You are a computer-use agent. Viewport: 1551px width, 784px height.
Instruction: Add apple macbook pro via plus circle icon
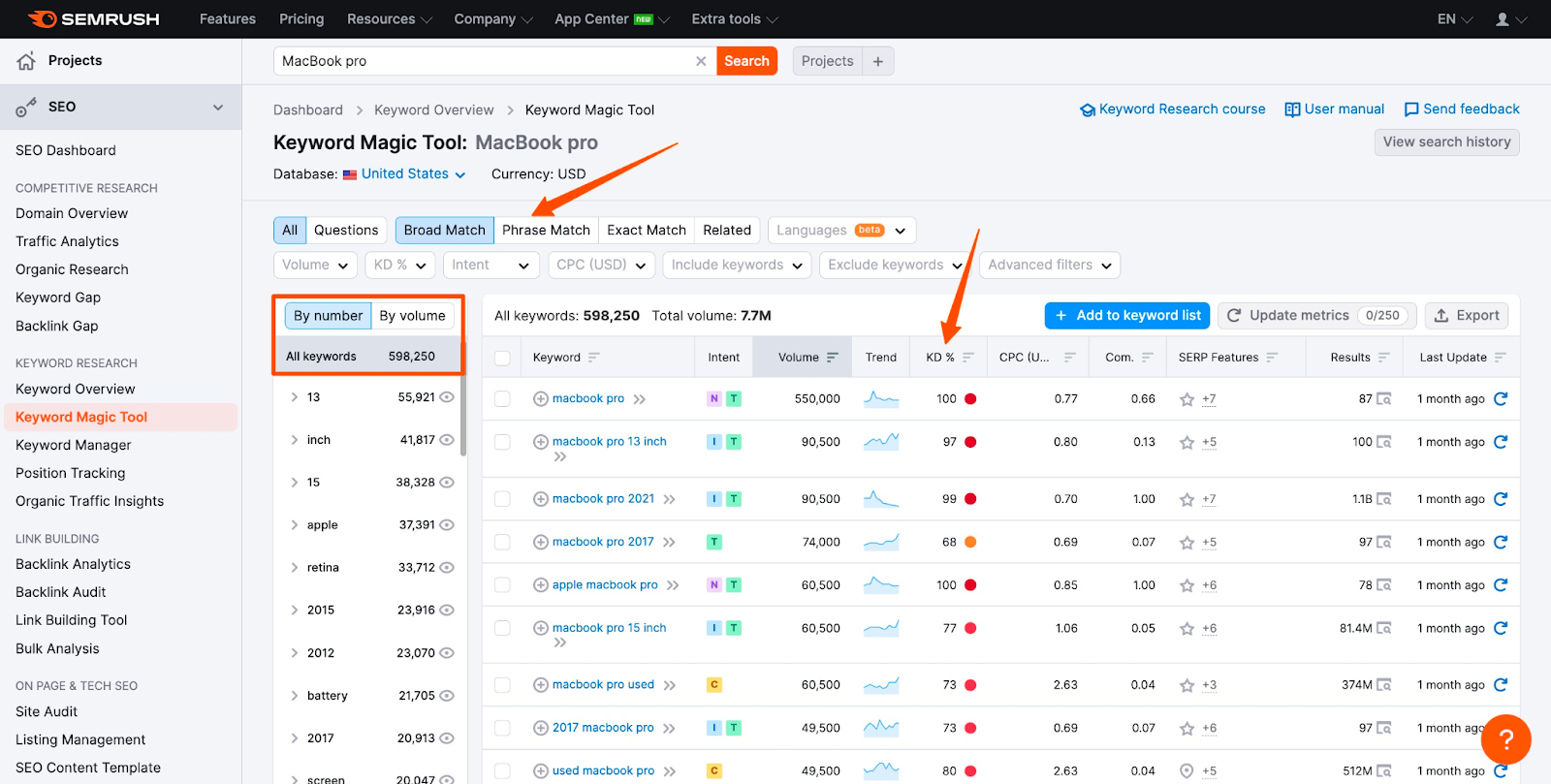pyautogui.click(x=541, y=585)
